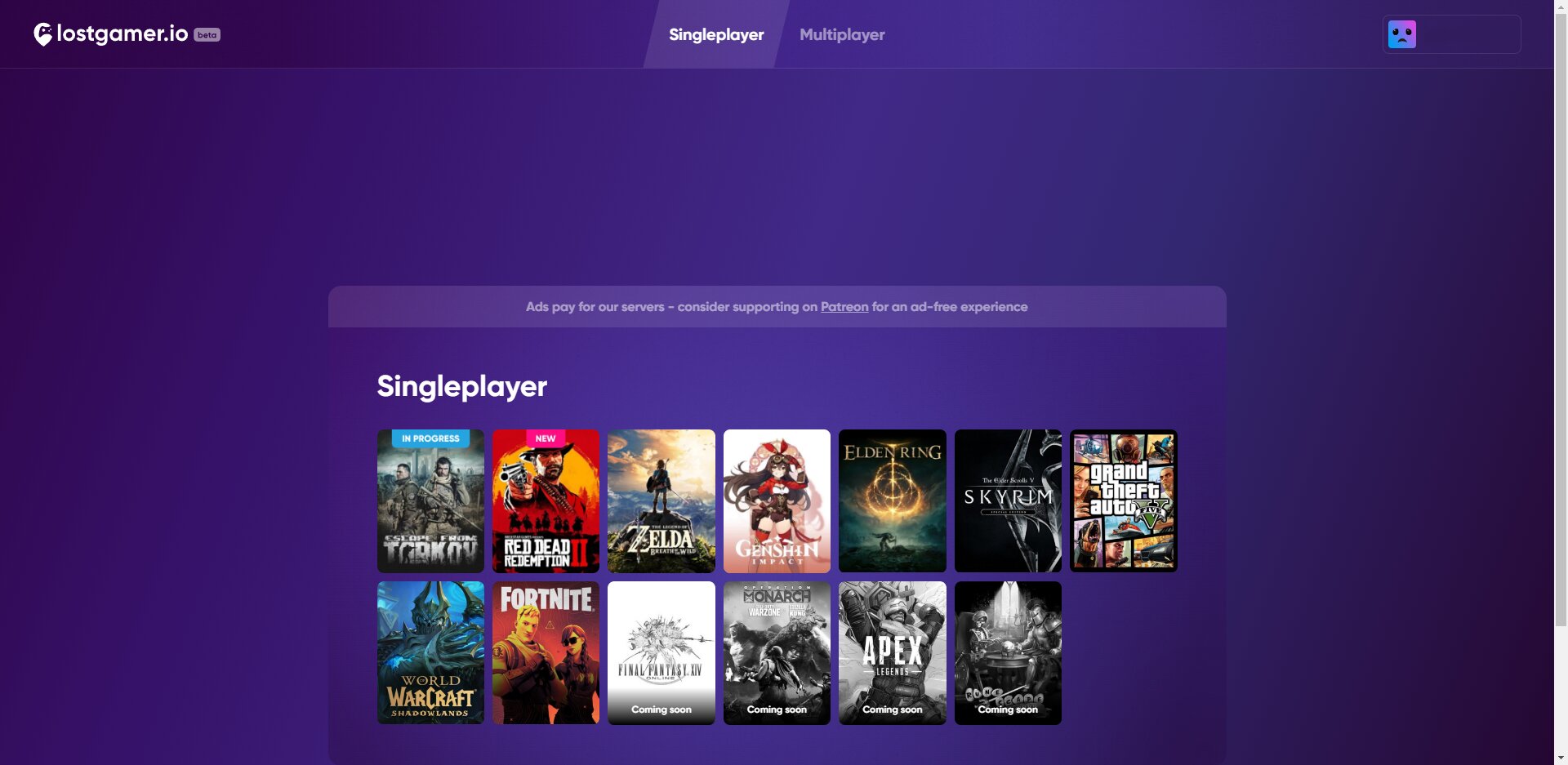Click the lostgamer.io logo

[x=111, y=34]
